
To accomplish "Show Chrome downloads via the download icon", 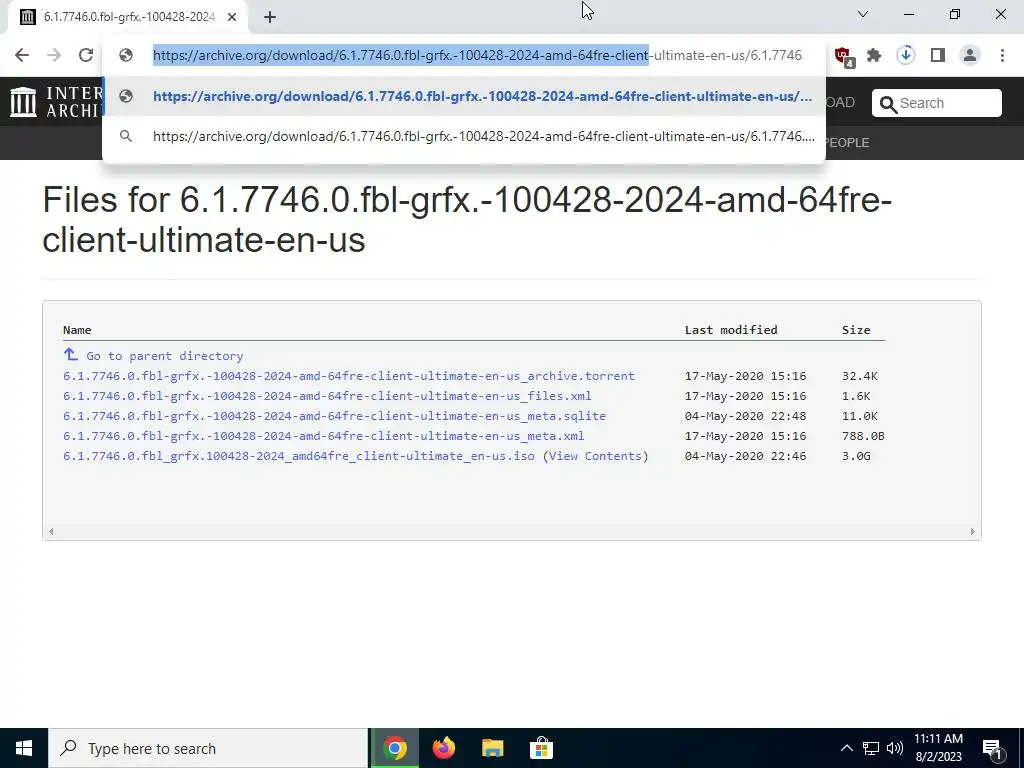I will 906,55.
